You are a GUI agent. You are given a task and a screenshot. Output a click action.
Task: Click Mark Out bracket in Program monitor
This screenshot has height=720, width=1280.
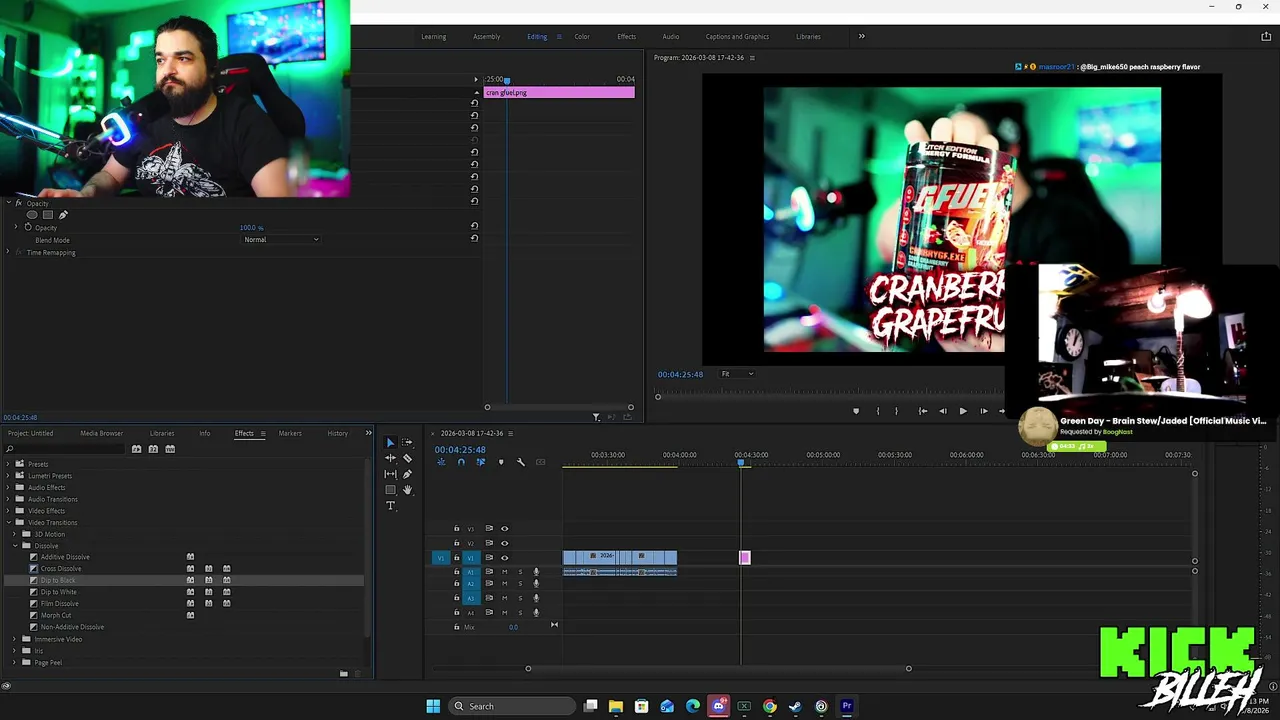click(x=896, y=411)
